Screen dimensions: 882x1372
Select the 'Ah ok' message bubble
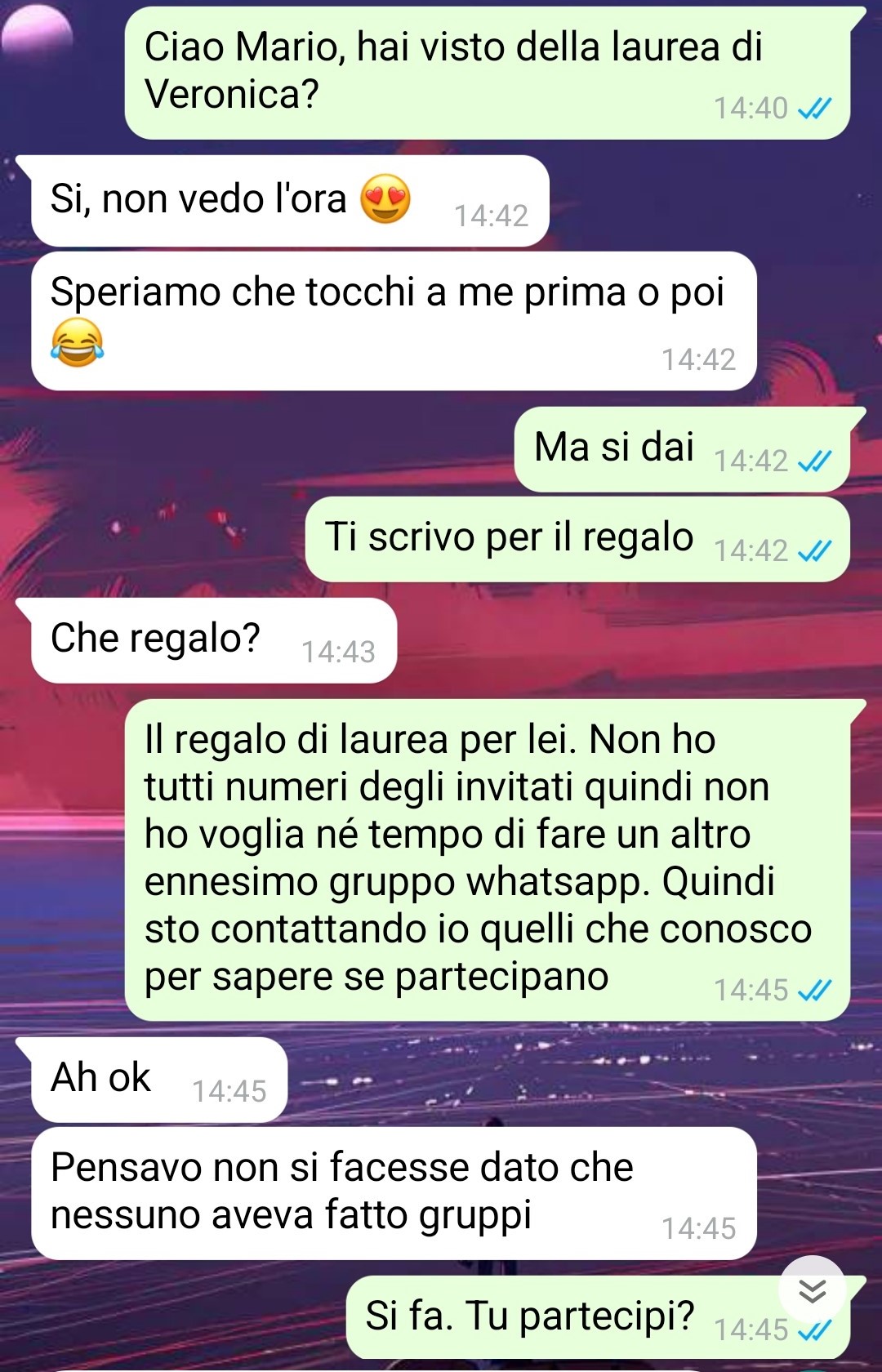(159, 1080)
